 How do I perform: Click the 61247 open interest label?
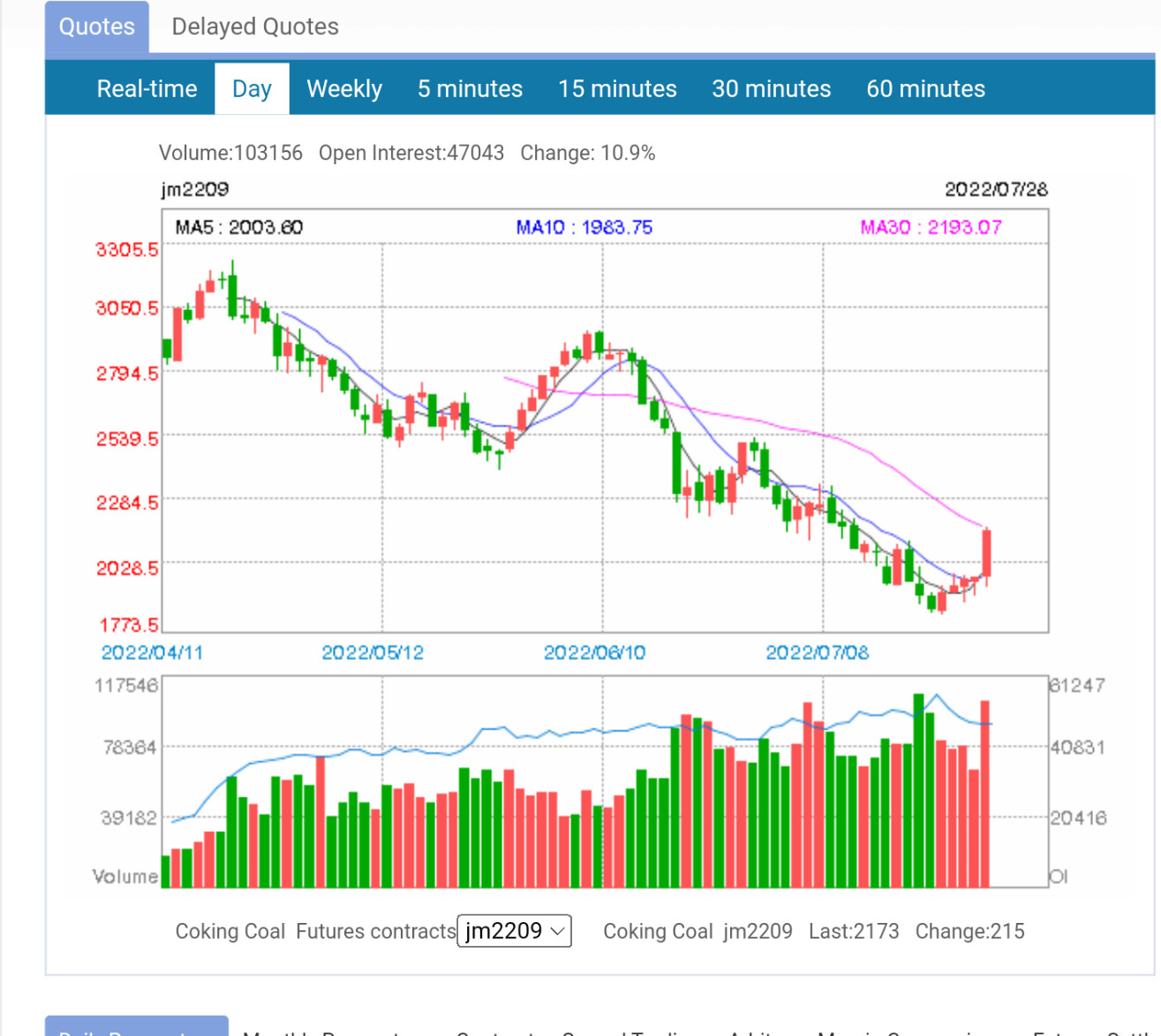pos(1077,685)
